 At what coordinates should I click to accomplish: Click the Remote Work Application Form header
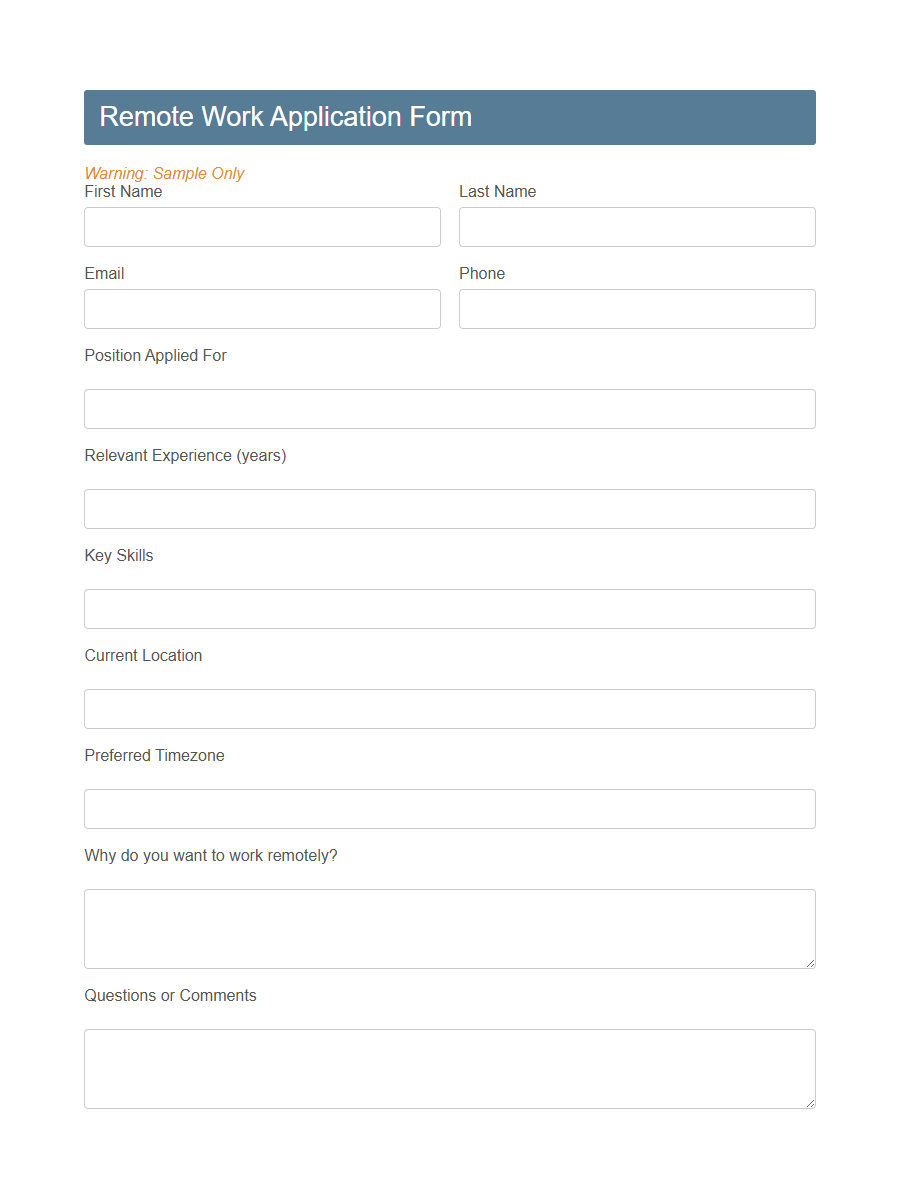click(x=285, y=117)
